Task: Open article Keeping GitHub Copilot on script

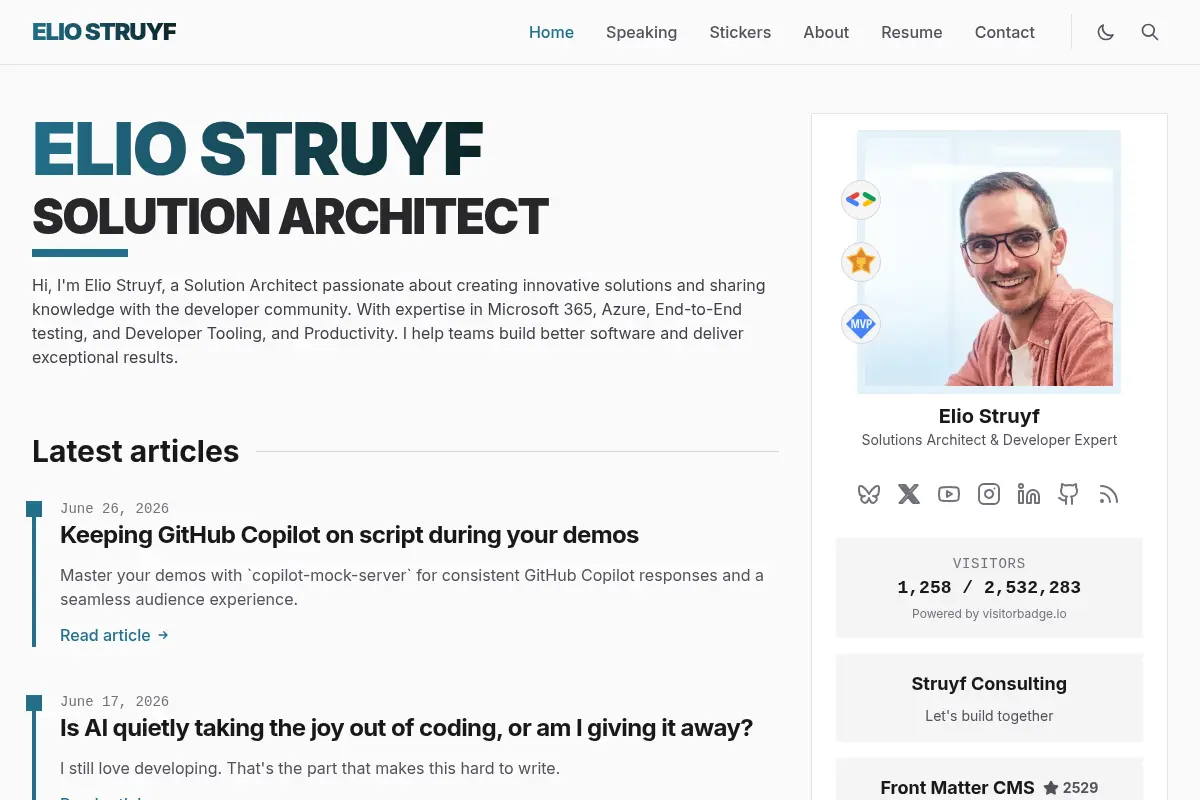Action: point(349,535)
